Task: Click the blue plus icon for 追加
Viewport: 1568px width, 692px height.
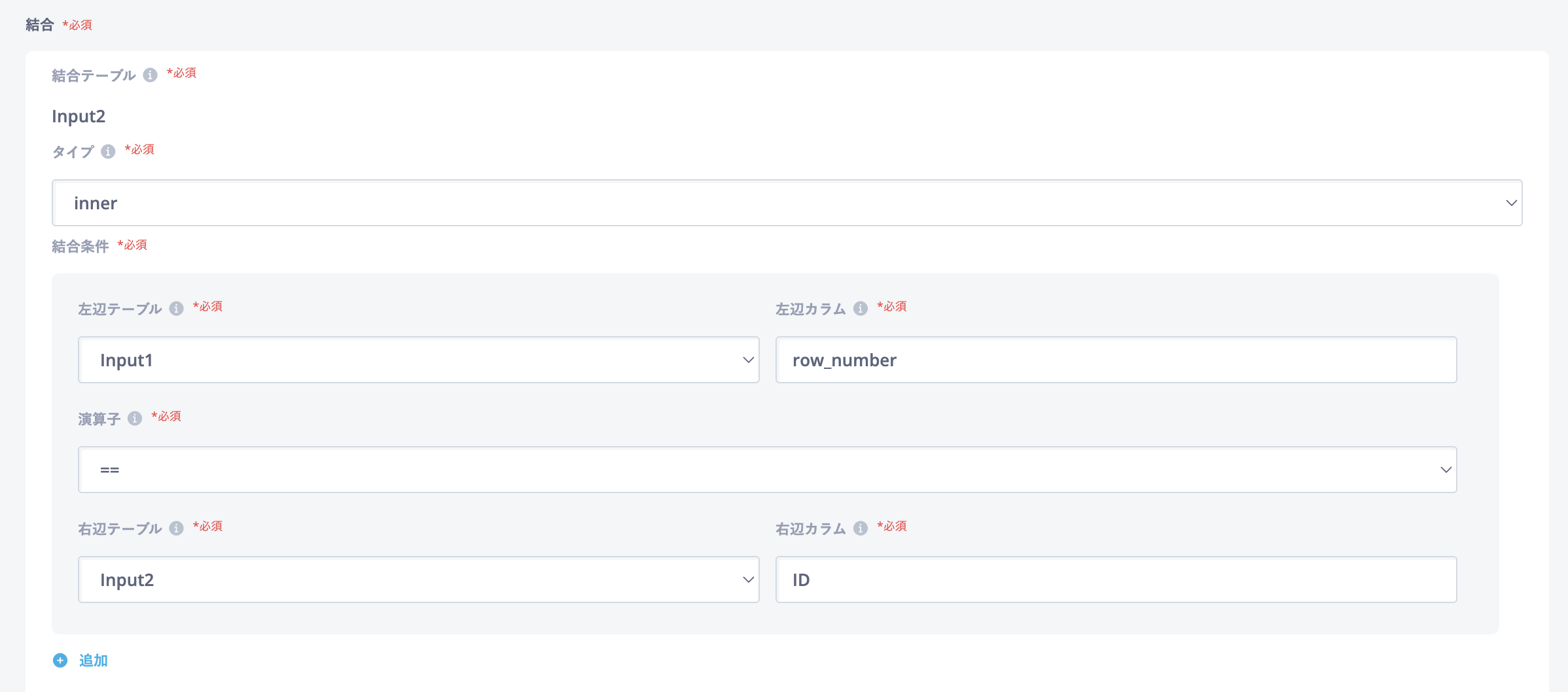Action: point(60,661)
